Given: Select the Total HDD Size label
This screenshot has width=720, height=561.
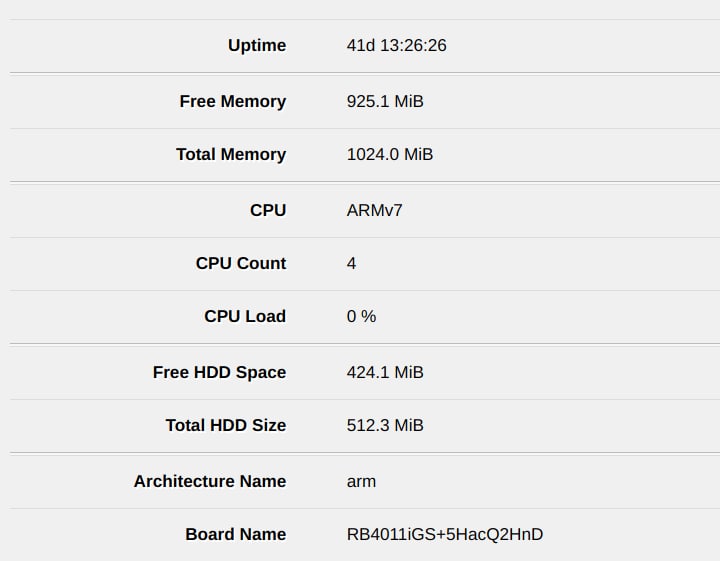Looking at the screenshot, I should tap(225, 425).
